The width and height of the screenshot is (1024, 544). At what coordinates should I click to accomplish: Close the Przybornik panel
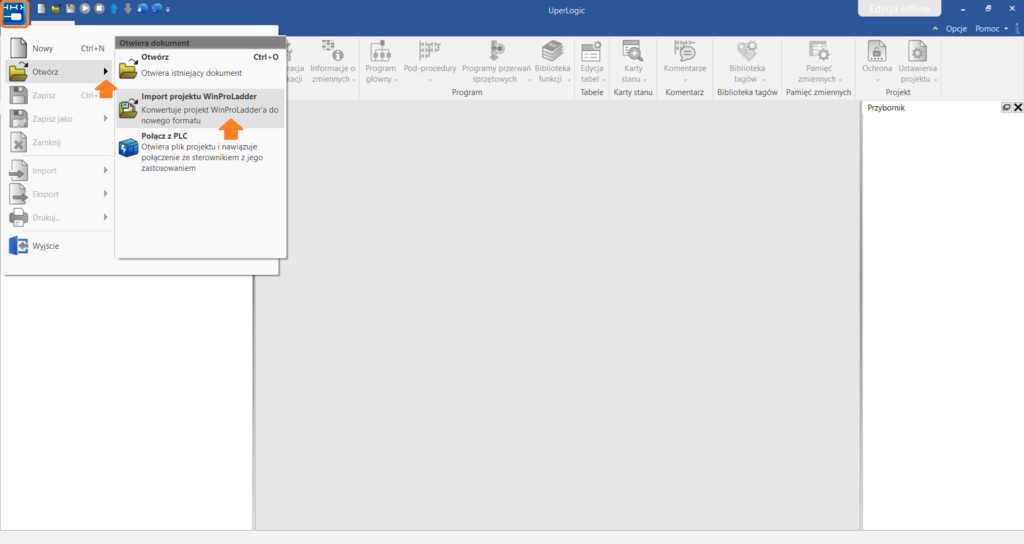[1017, 108]
